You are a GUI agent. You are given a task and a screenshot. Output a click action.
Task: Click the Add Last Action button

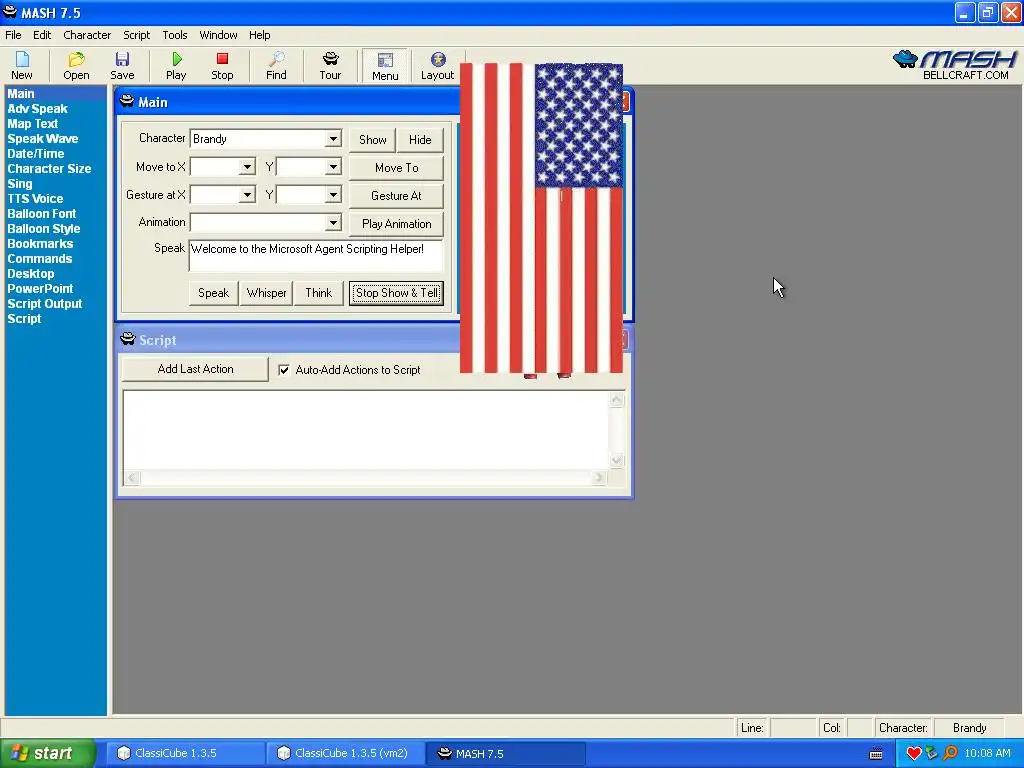[195, 369]
